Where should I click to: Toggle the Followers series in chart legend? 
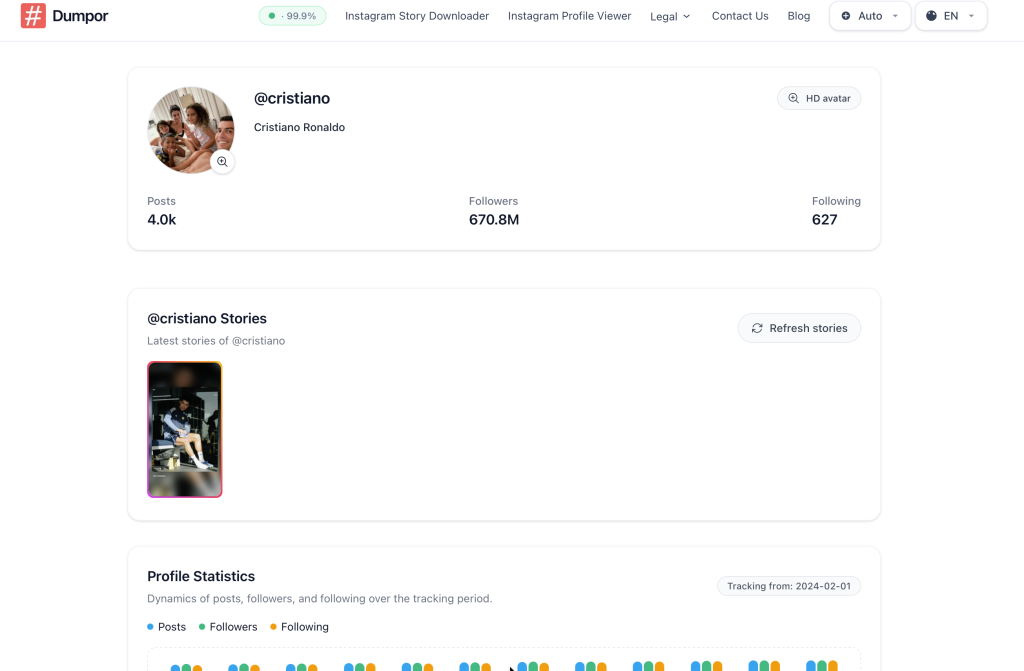228,627
